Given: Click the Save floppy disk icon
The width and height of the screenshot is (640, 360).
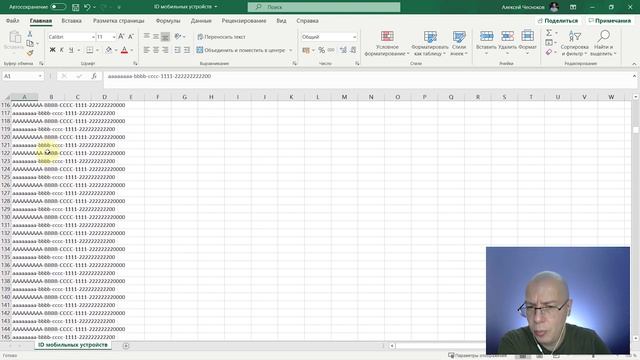Looking at the screenshot, I should (x=76, y=7).
